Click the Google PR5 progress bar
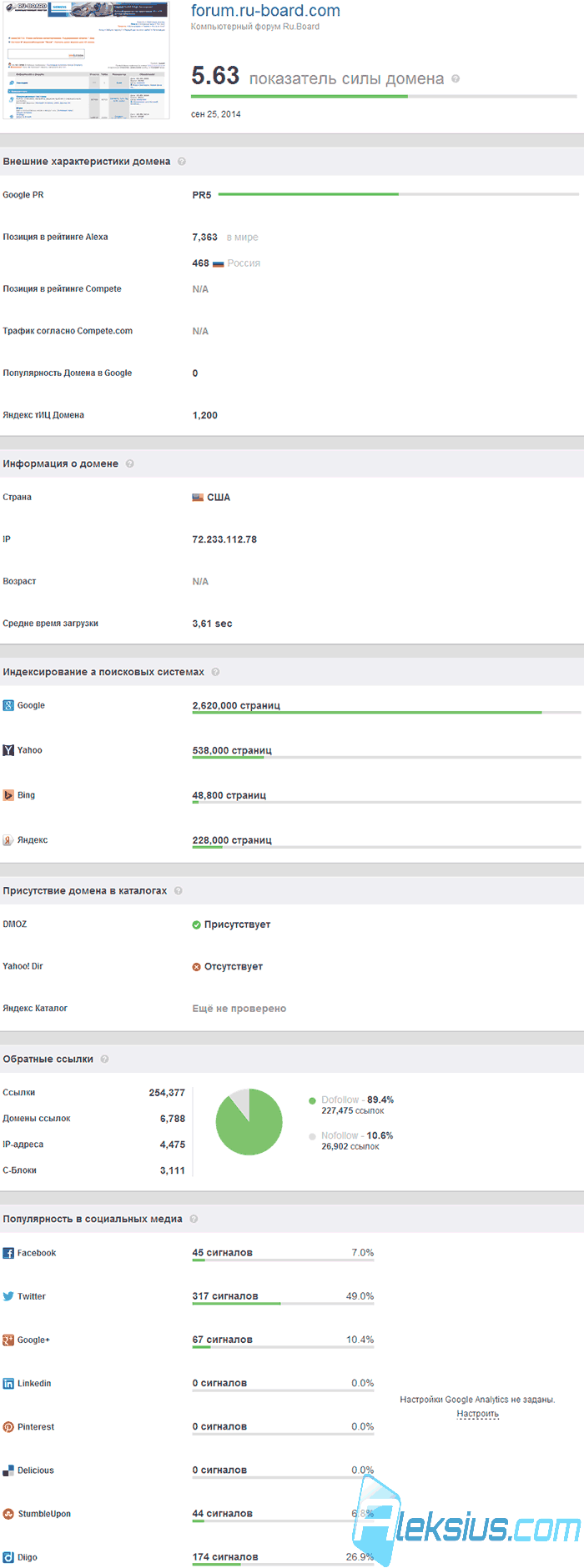 tap(398, 194)
